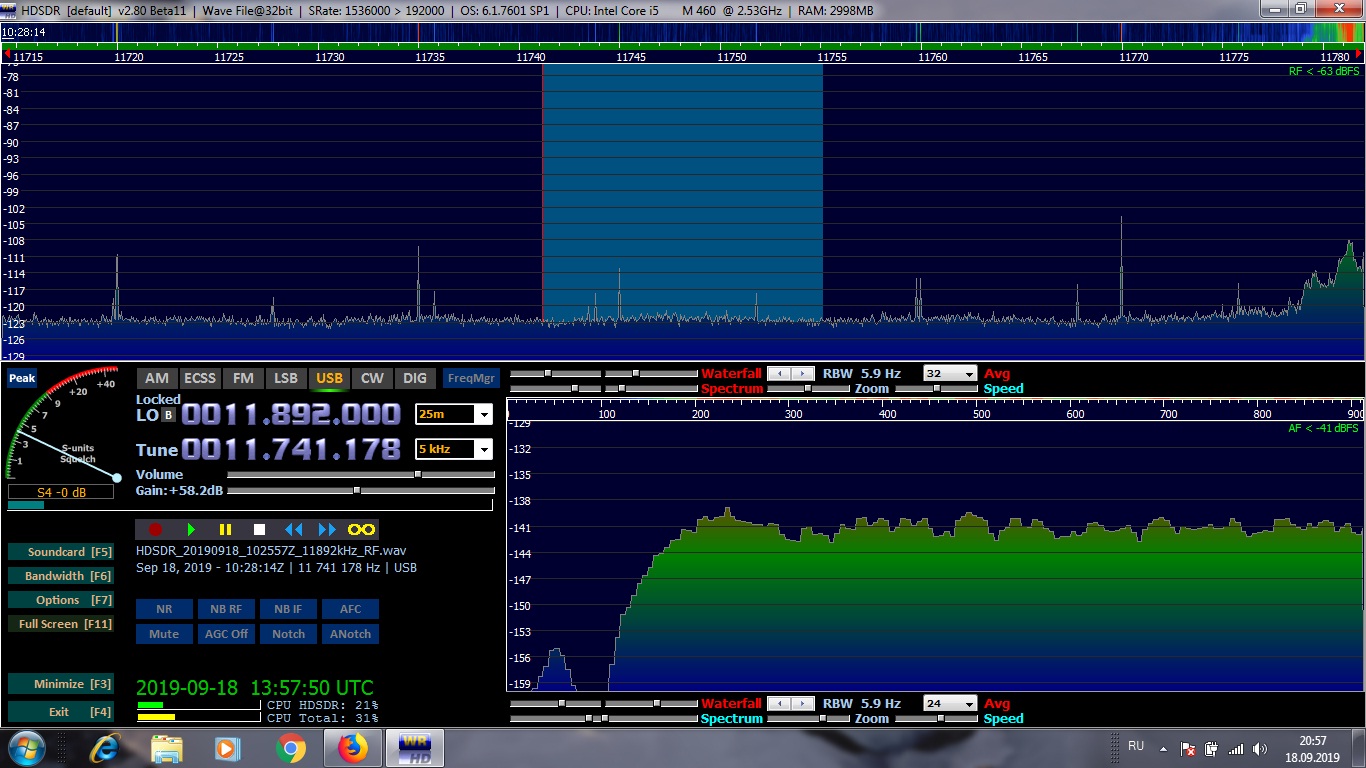
Task: Click the LO B indicator box
Action: click(x=168, y=415)
